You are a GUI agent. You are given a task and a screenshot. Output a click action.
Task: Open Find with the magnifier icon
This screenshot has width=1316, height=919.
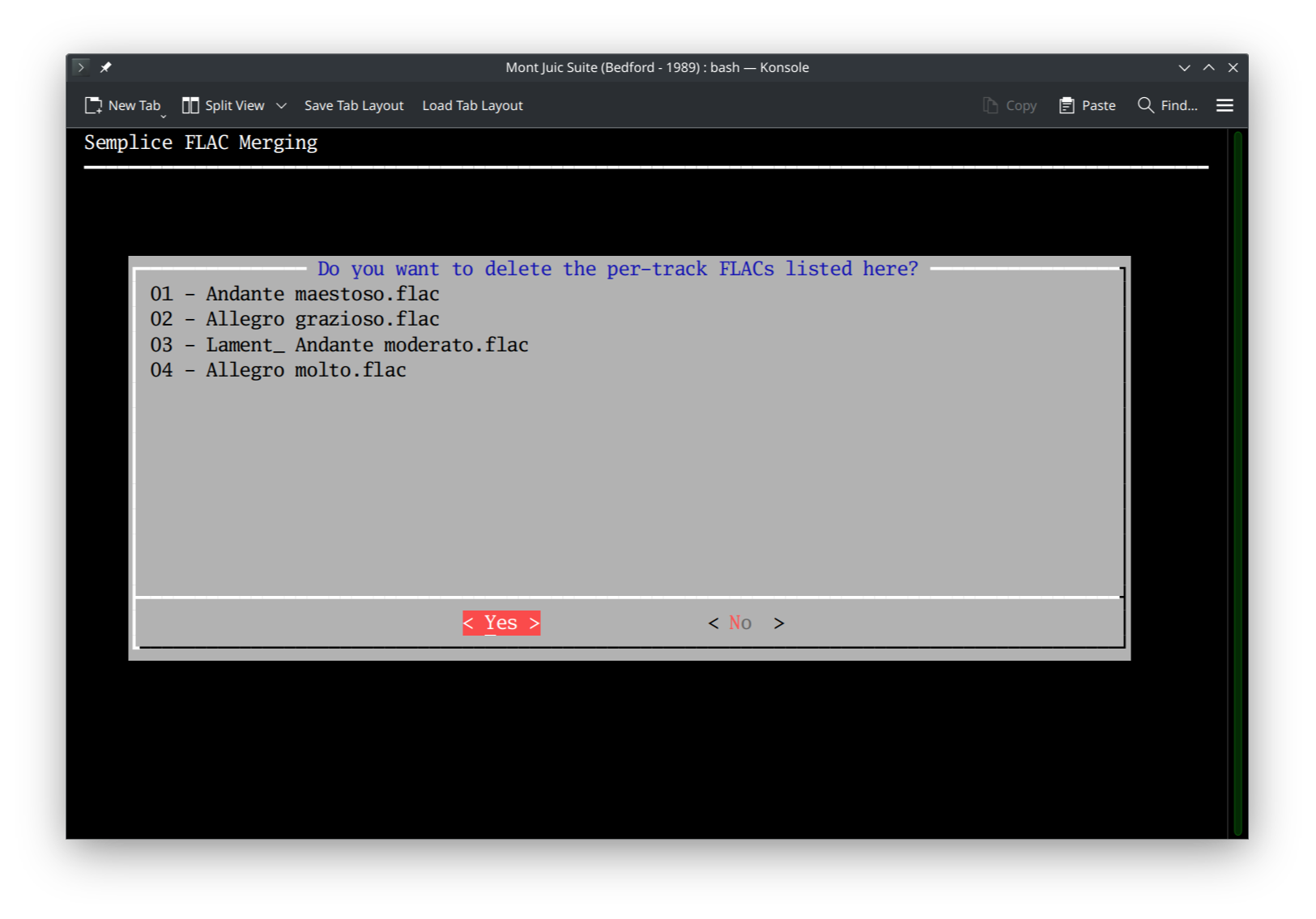pyautogui.click(x=1145, y=104)
